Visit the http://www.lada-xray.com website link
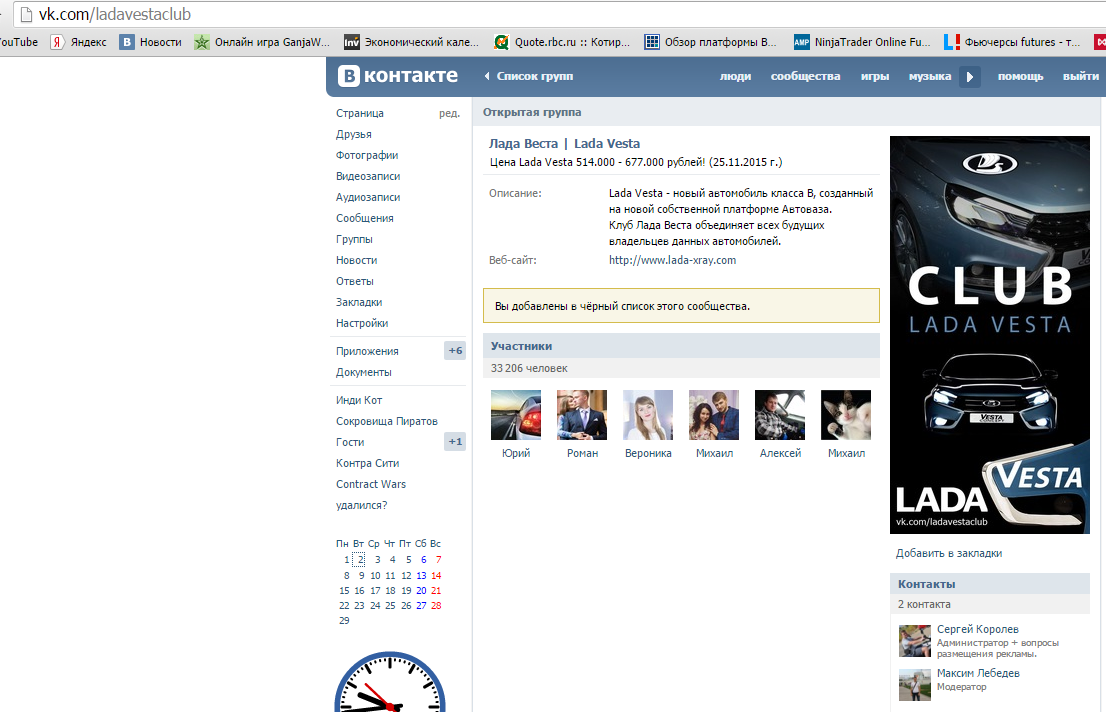Viewport: 1106px width, 712px height. (672, 260)
